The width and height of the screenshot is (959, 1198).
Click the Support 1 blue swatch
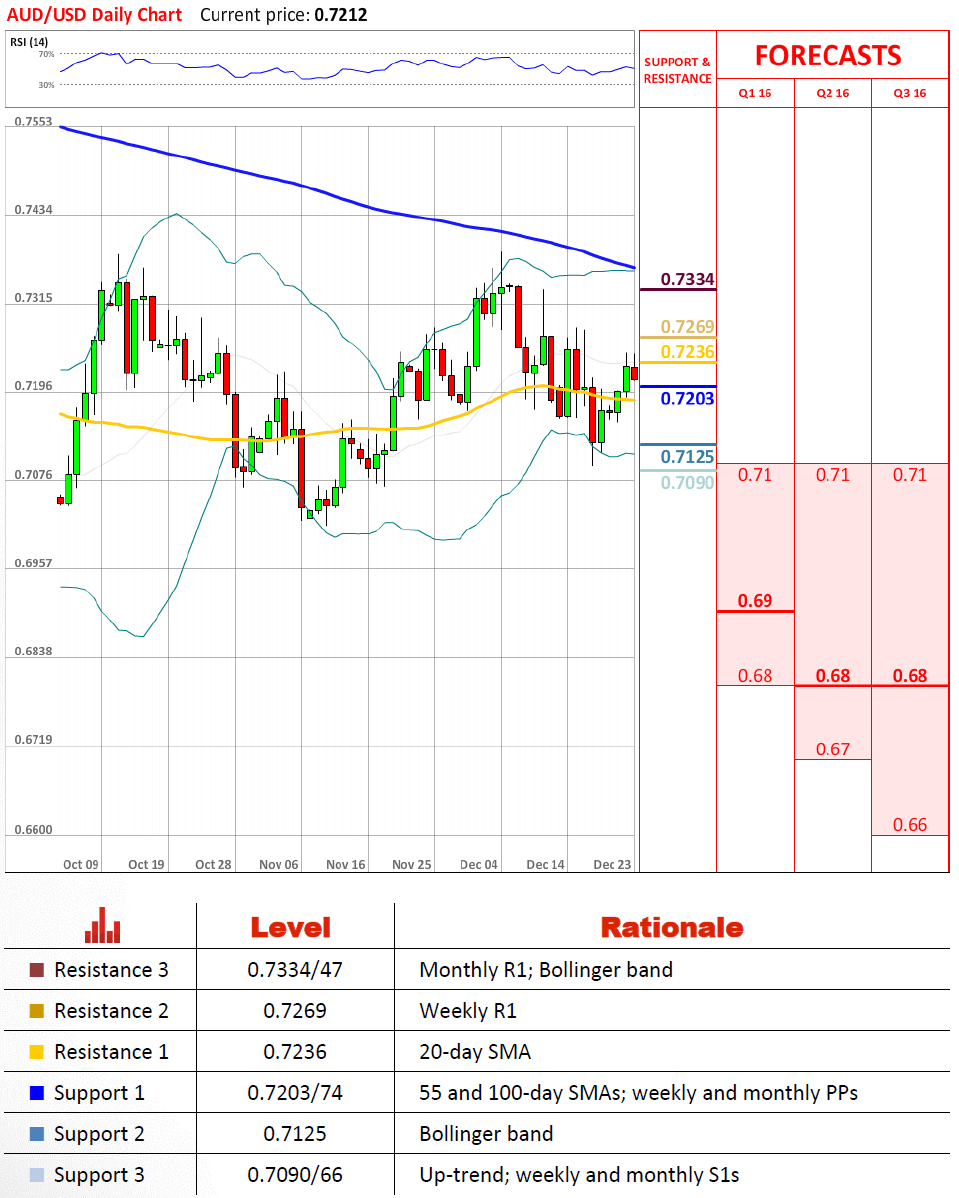coord(37,1093)
